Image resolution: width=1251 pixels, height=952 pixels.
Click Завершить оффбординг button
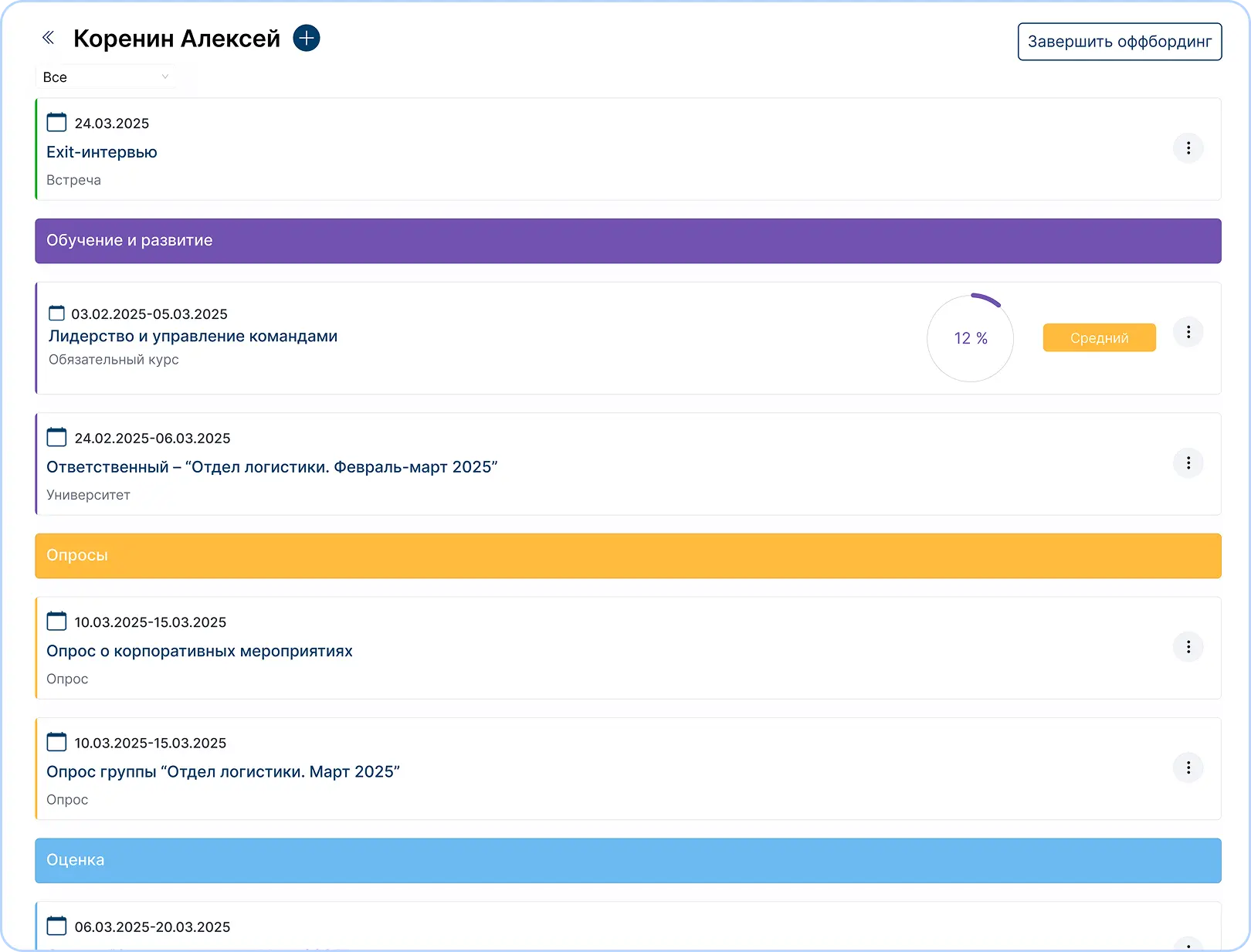pos(1119,42)
